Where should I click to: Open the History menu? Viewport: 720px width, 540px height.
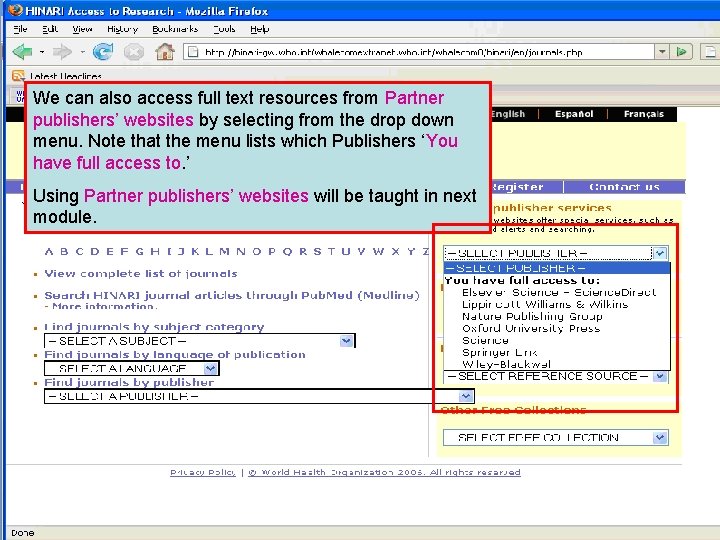coord(122,29)
